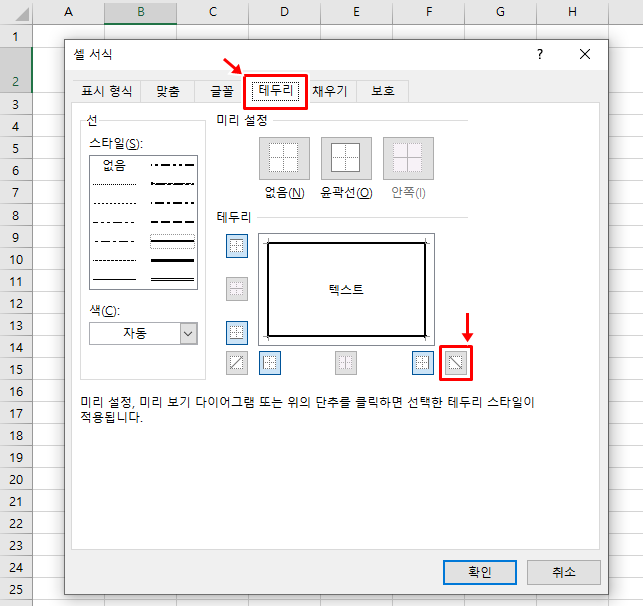
Task: Close the 셀 서식 dialog
Action: 585,54
